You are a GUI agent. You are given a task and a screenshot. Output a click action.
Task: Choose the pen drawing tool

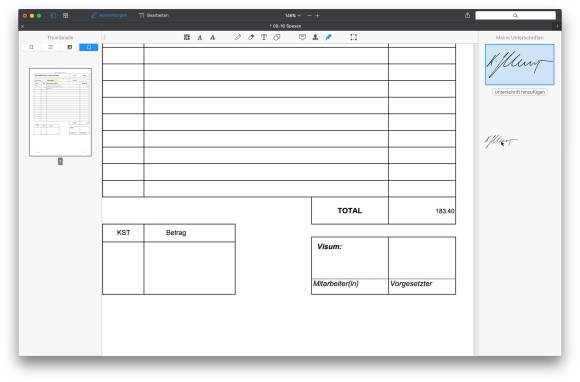tap(238, 37)
